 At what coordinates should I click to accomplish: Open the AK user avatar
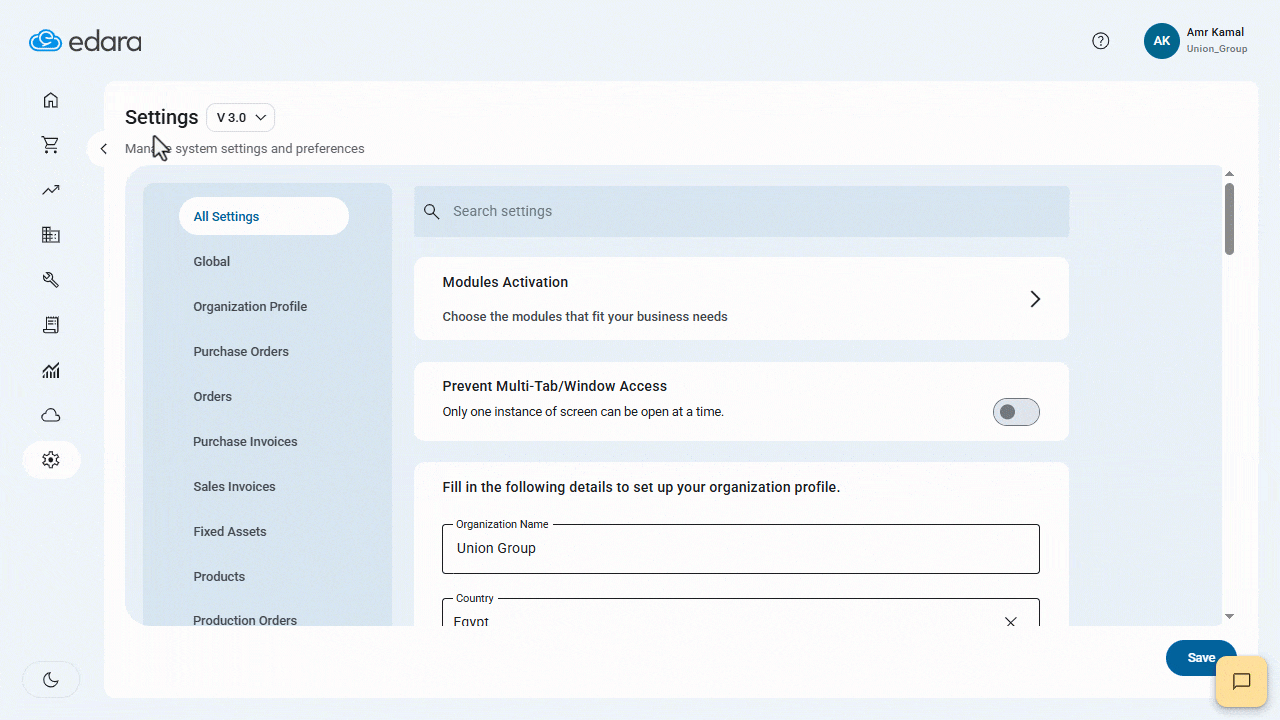coord(1162,41)
